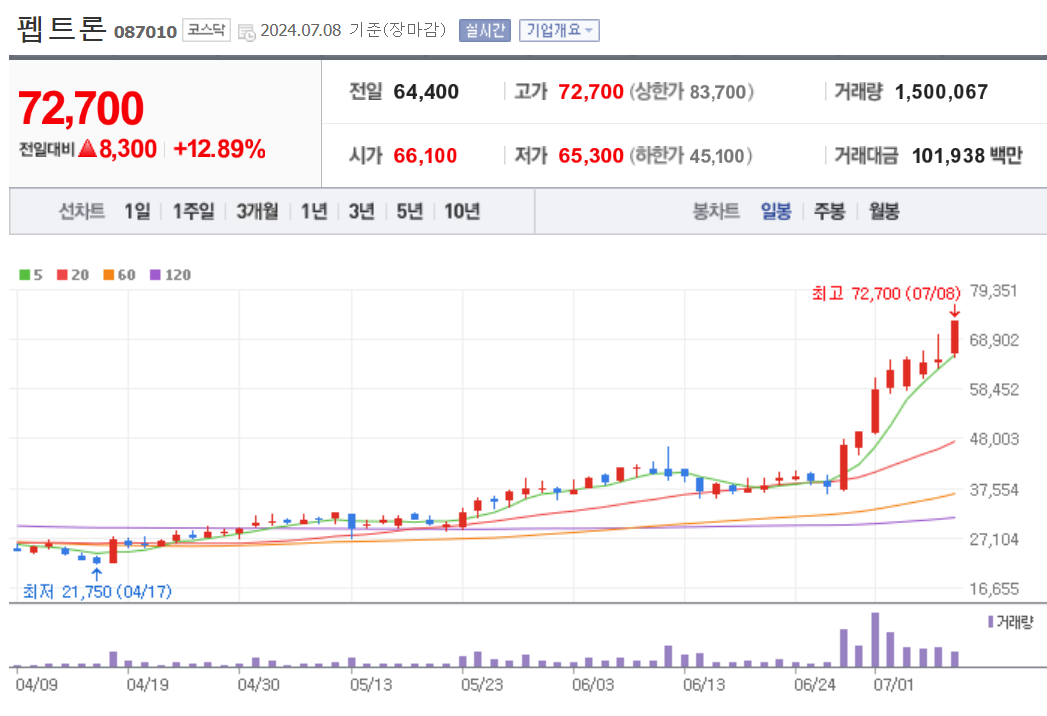
Task: Click the 79,351 price axis label
Action: pyautogui.click(x=994, y=291)
